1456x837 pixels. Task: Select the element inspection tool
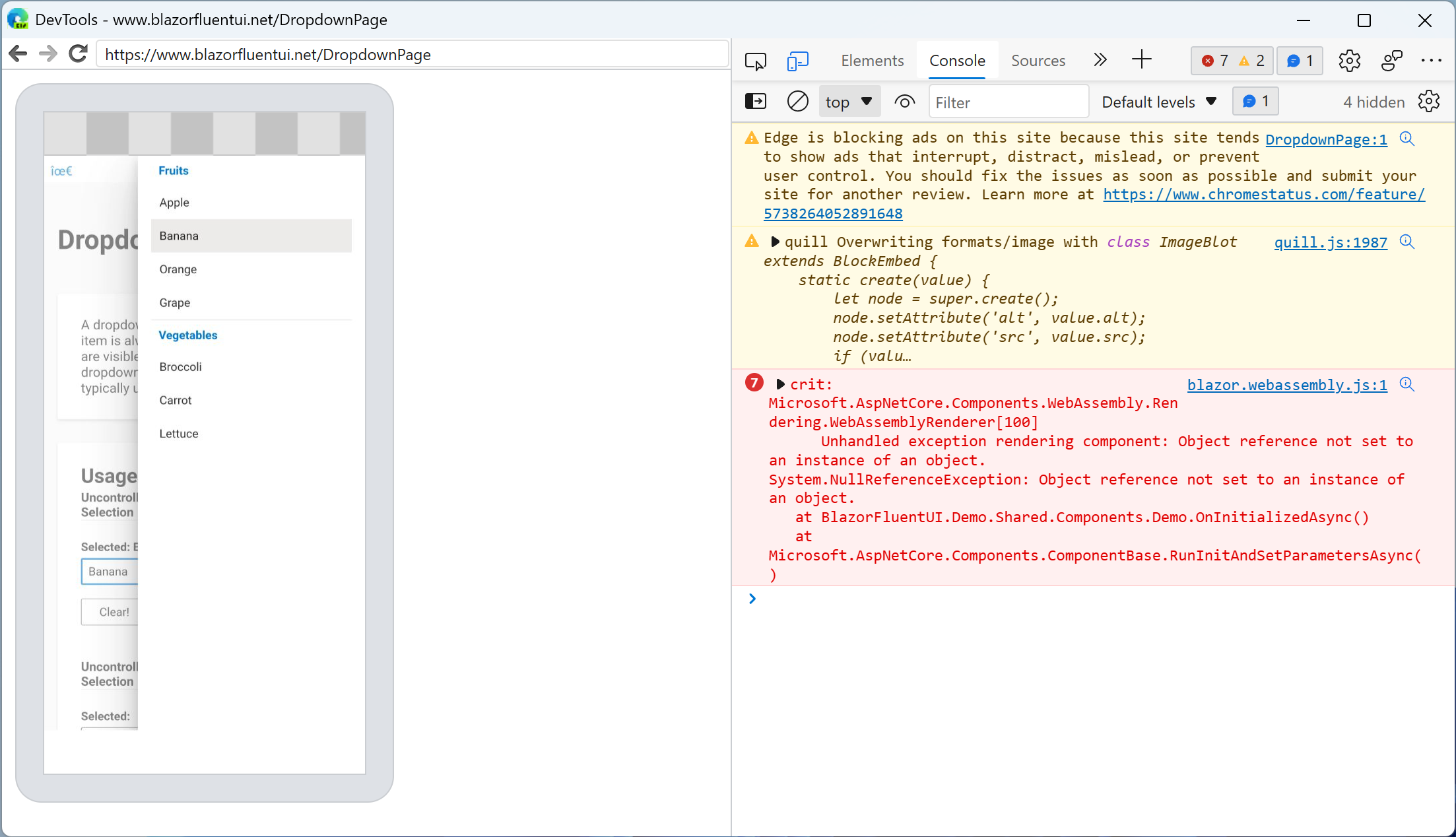tap(756, 60)
